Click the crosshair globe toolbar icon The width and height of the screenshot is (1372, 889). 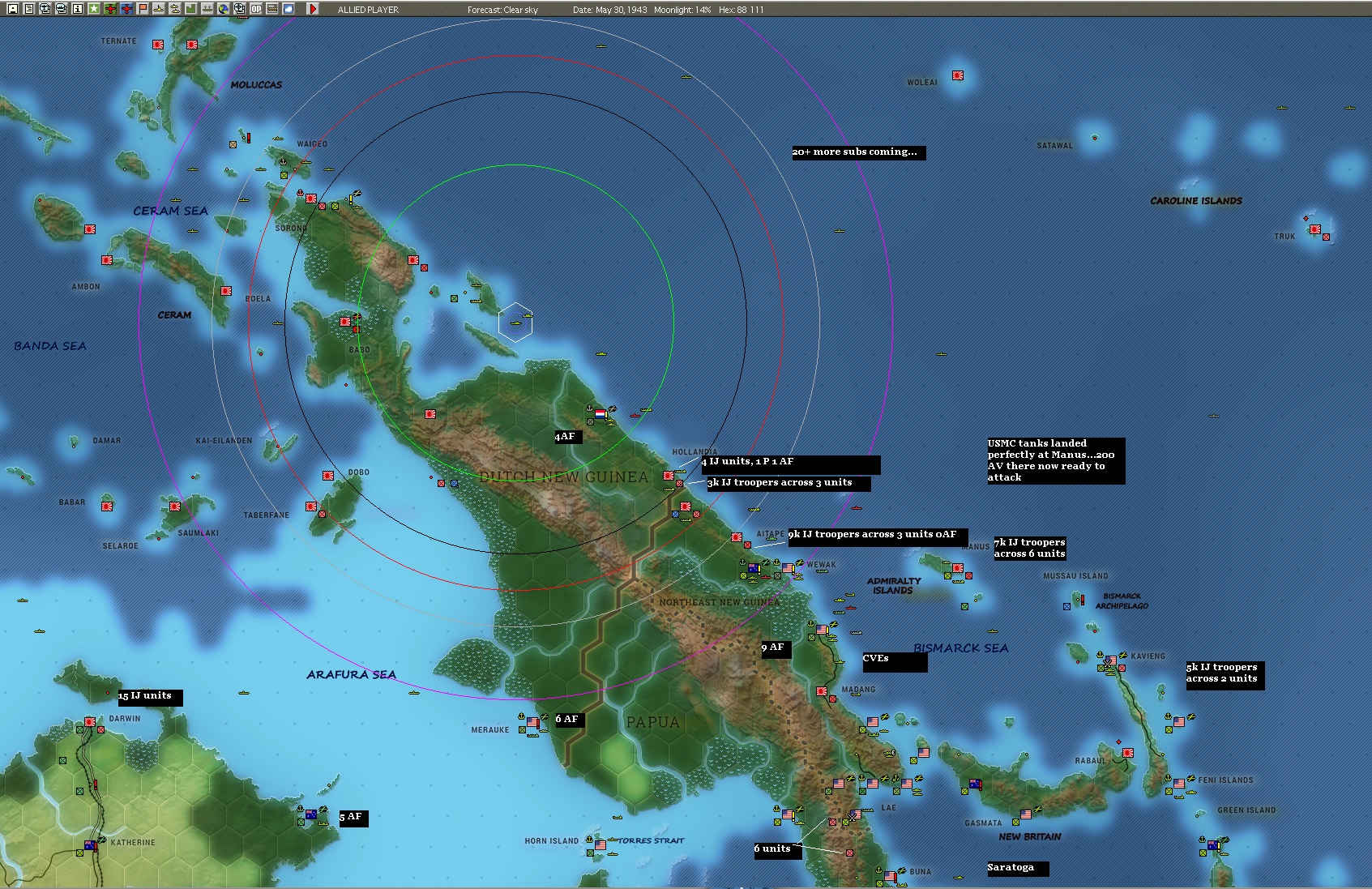click(240, 9)
